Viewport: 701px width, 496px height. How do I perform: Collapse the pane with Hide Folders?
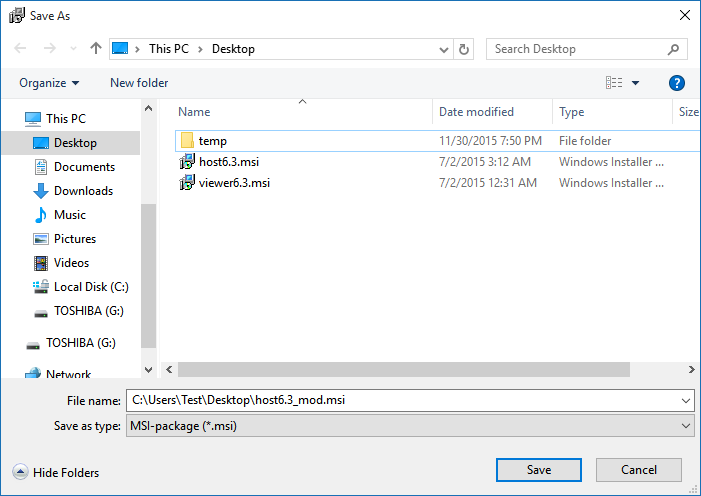[x=57, y=473]
